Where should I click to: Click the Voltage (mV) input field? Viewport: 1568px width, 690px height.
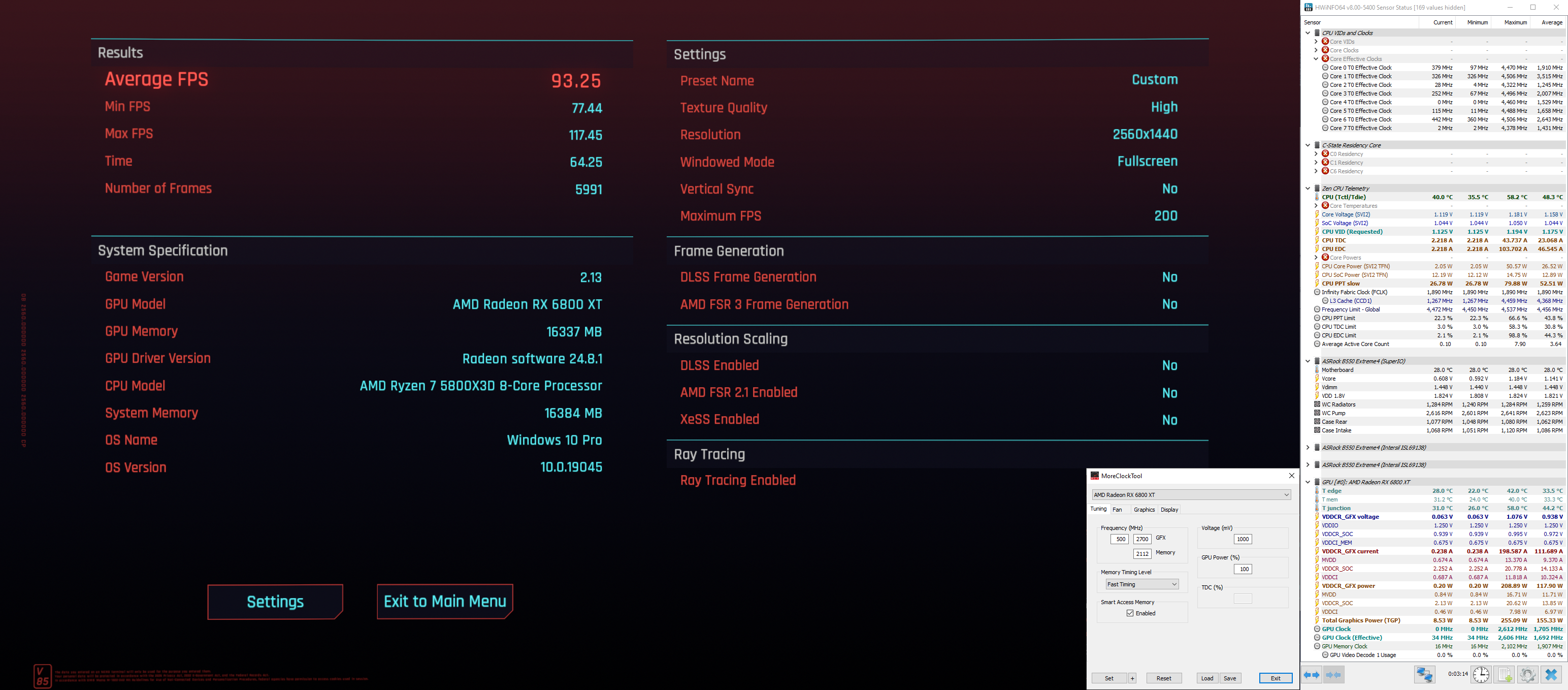tap(1243, 539)
